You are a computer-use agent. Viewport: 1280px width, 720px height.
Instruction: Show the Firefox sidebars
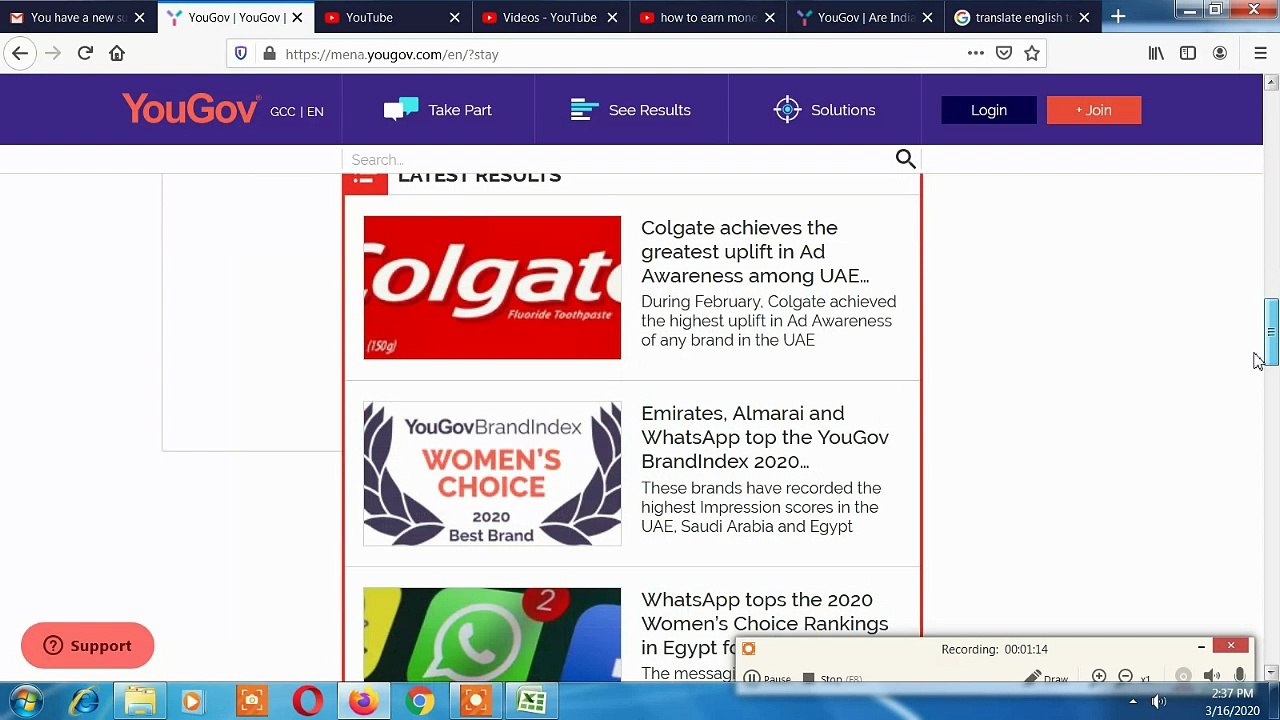[x=1188, y=53]
